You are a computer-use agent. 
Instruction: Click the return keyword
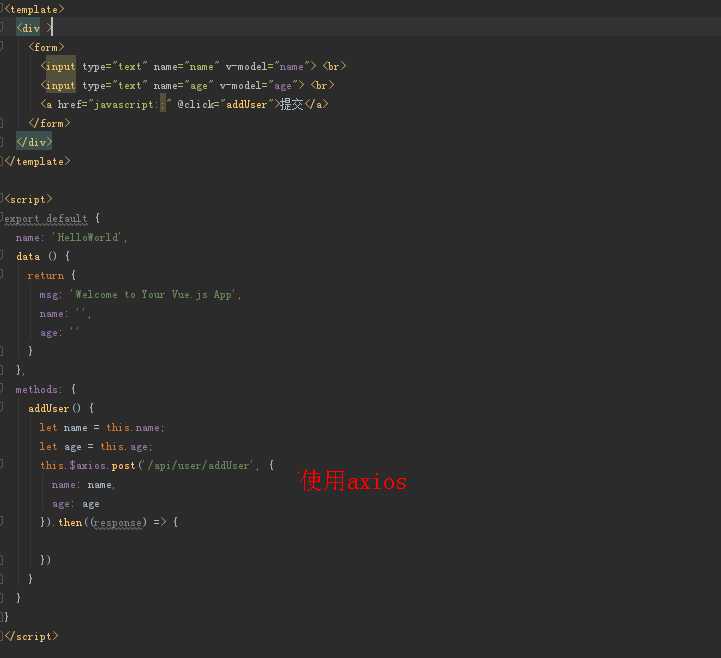tap(46, 275)
